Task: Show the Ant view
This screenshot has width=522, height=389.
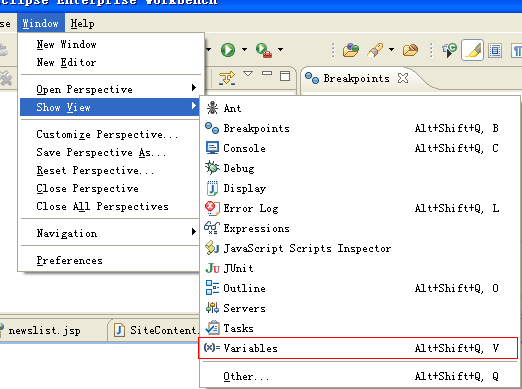Action: (x=360, y=108)
